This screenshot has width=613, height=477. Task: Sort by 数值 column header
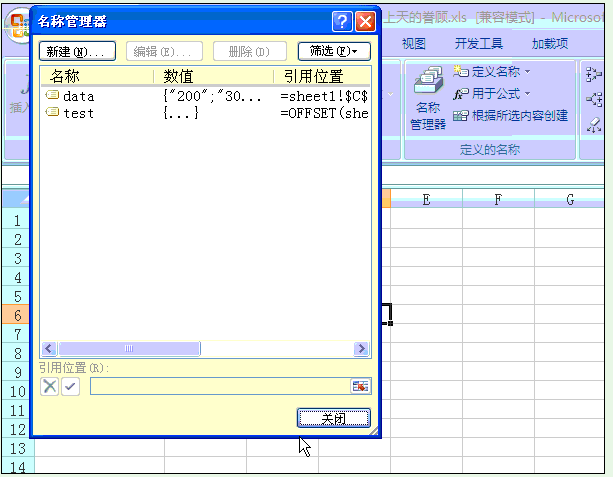(x=213, y=76)
